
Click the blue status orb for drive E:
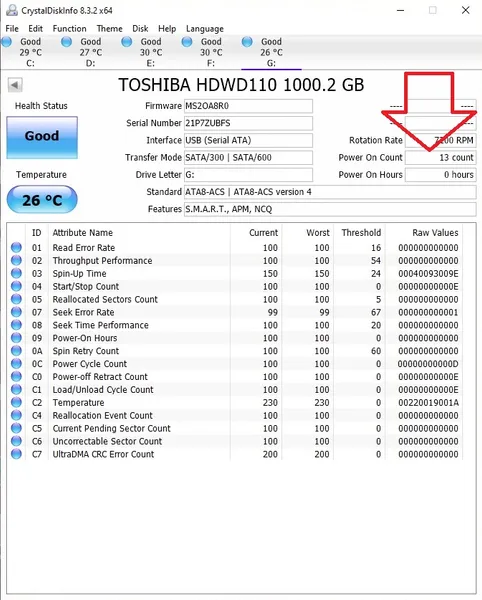click(127, 42)
